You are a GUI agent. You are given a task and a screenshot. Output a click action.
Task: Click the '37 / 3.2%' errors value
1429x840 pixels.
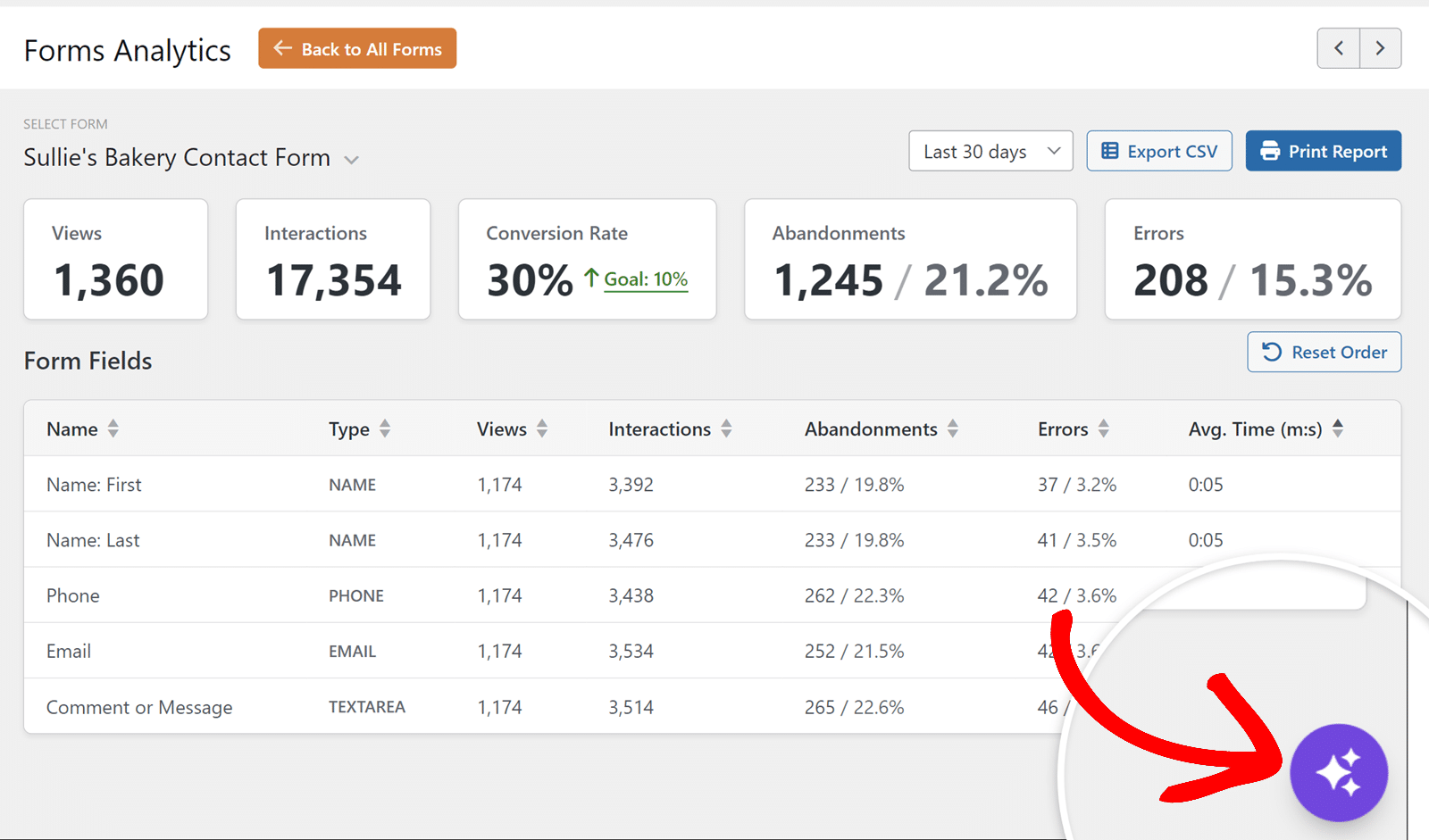[1077, 485]
